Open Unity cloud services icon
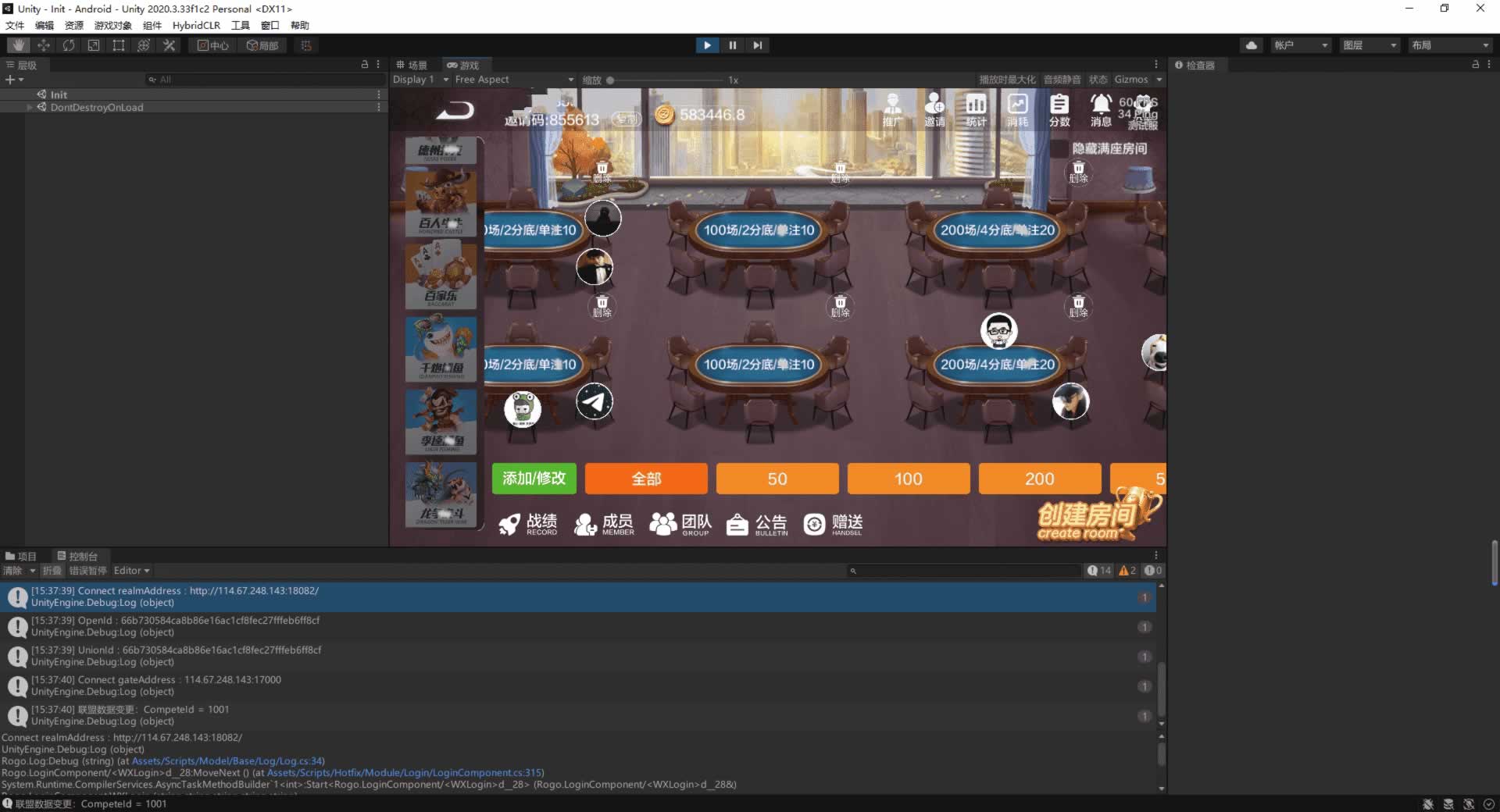1500x812 pixels. tap(1252, 45)
